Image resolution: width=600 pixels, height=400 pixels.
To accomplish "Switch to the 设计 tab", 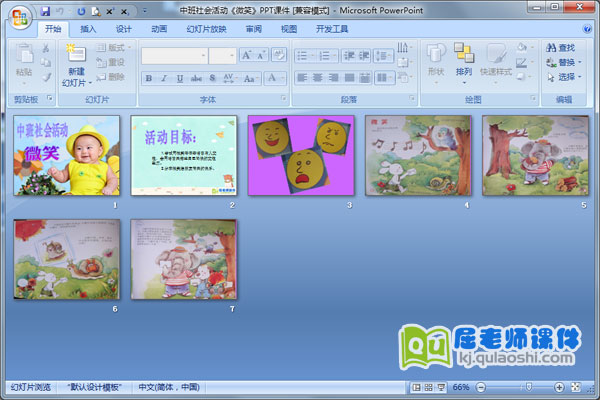I will tap(124, 29).
